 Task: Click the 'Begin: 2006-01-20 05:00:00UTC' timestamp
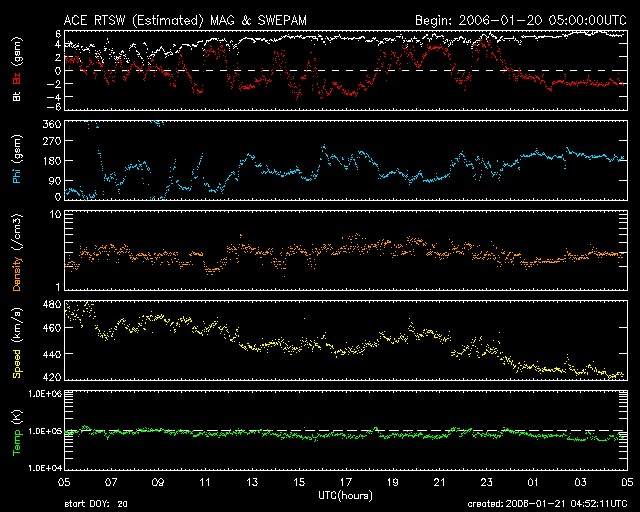point(521,20)
